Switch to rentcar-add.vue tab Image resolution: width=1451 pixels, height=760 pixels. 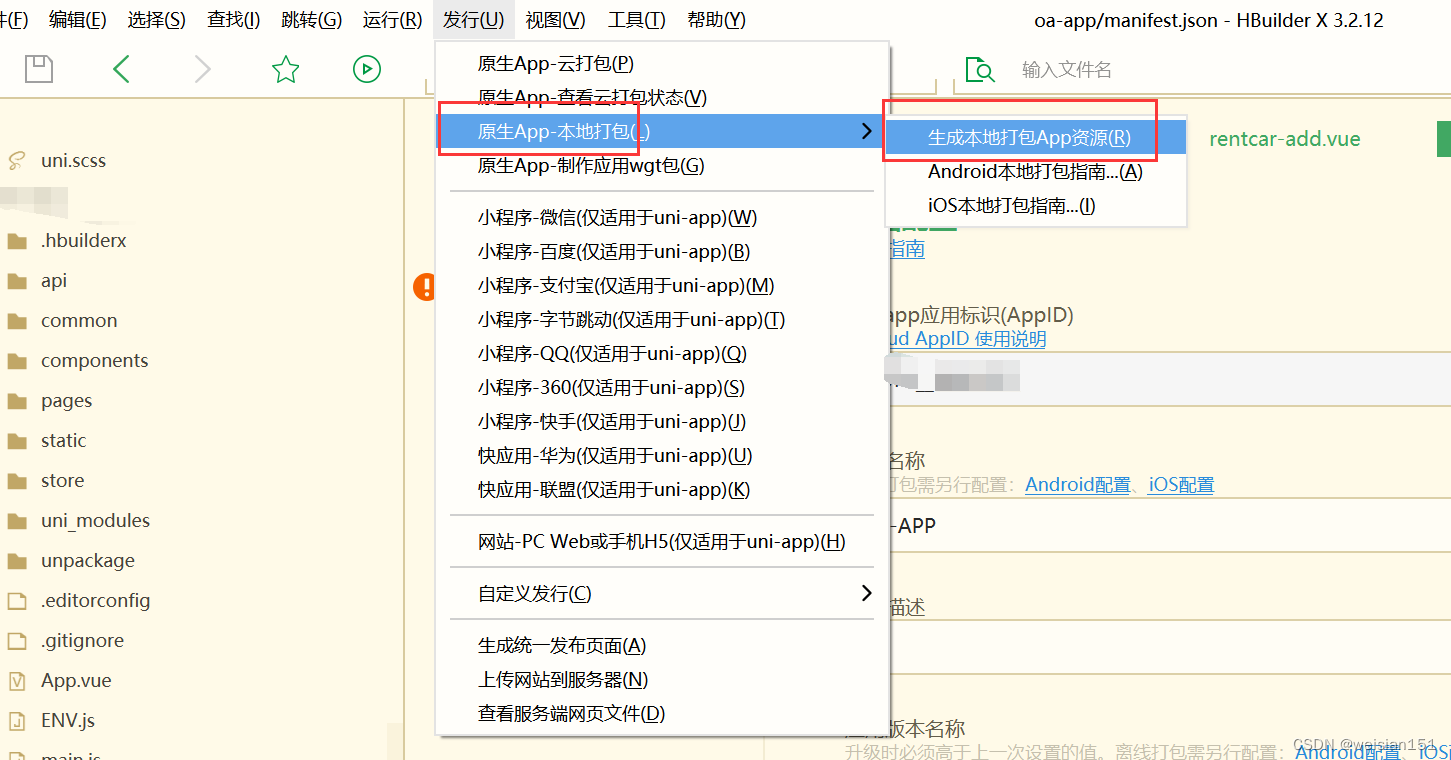1285,139
